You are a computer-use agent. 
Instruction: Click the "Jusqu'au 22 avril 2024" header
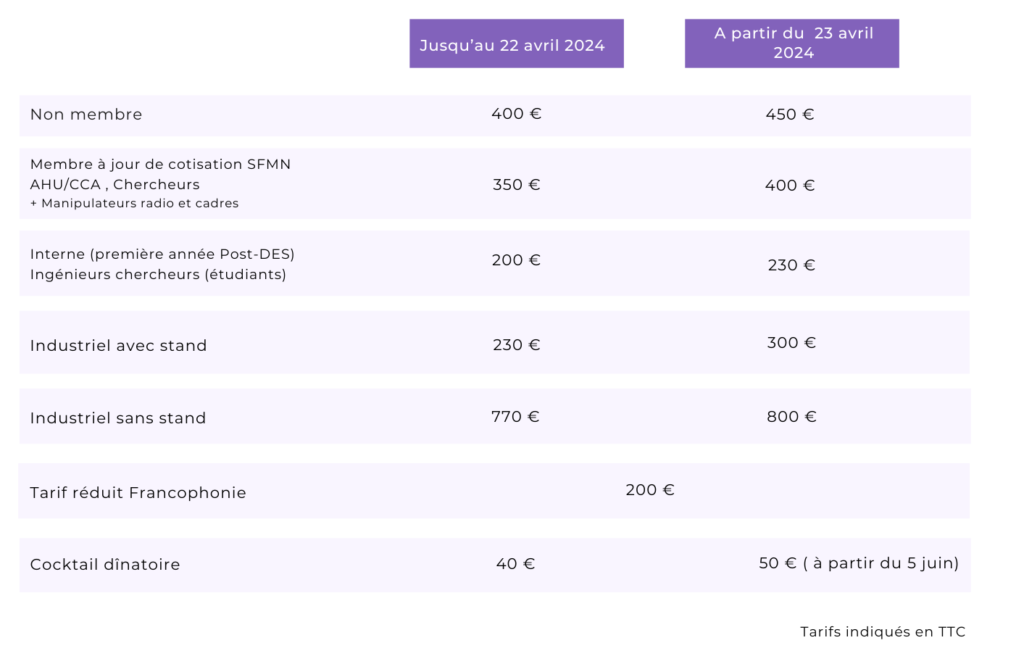click(x=516, y=45)
